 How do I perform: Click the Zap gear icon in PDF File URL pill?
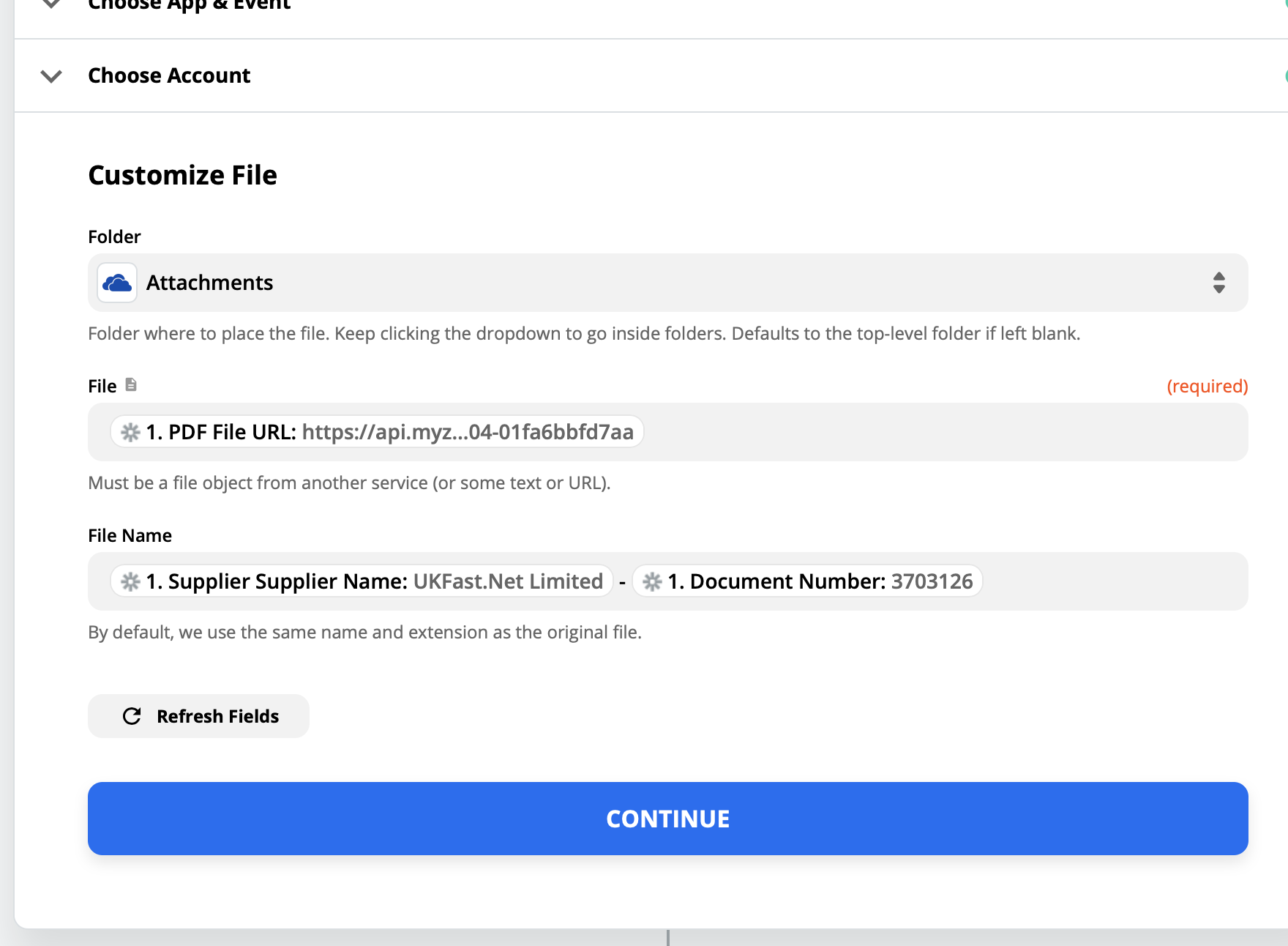tap(130, 432)
